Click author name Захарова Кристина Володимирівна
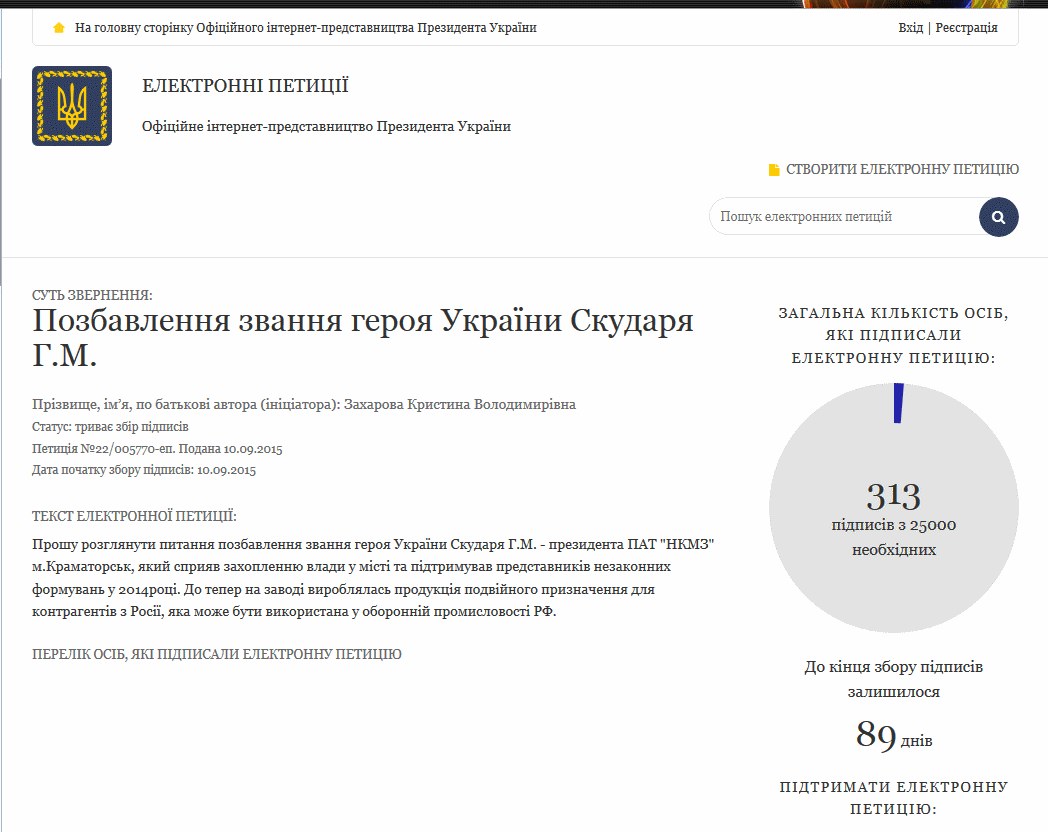The height and width of the screenshot is (832, 1048). pos(460,405)
